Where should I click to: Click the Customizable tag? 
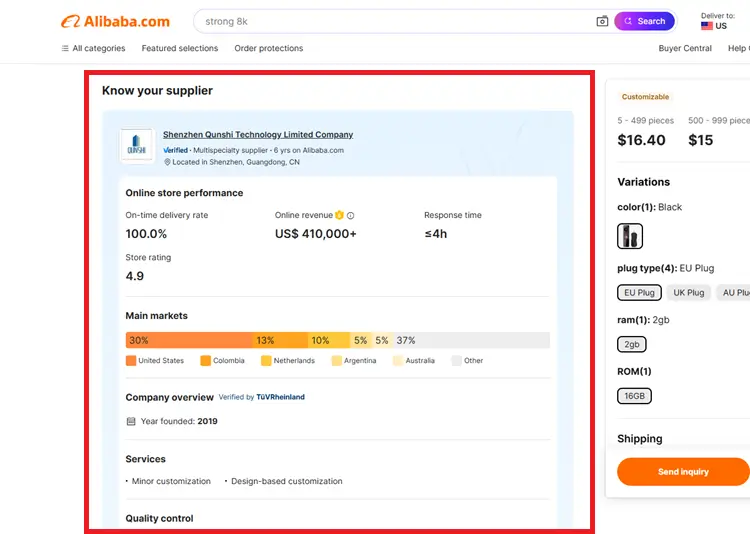point(645,97)
